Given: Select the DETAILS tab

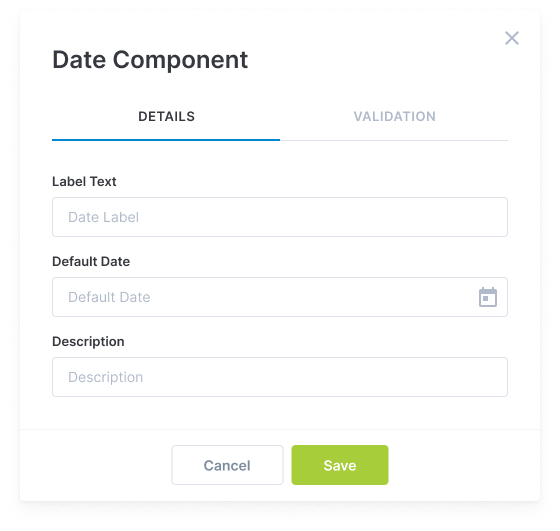Looking at the screenshot, I should [166, 116].
